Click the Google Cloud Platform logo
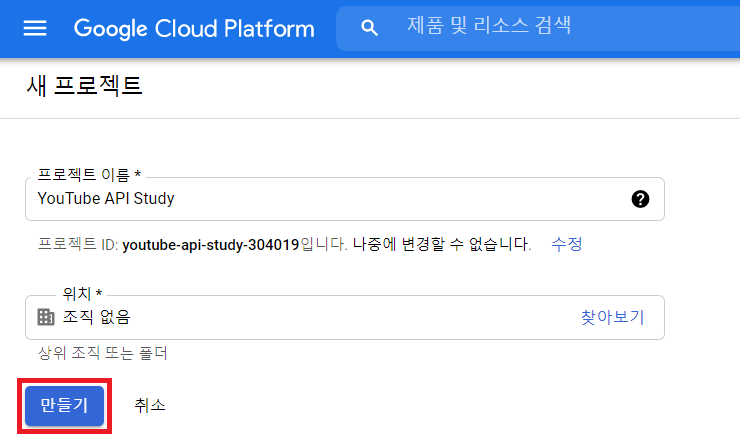 [194, 28]
